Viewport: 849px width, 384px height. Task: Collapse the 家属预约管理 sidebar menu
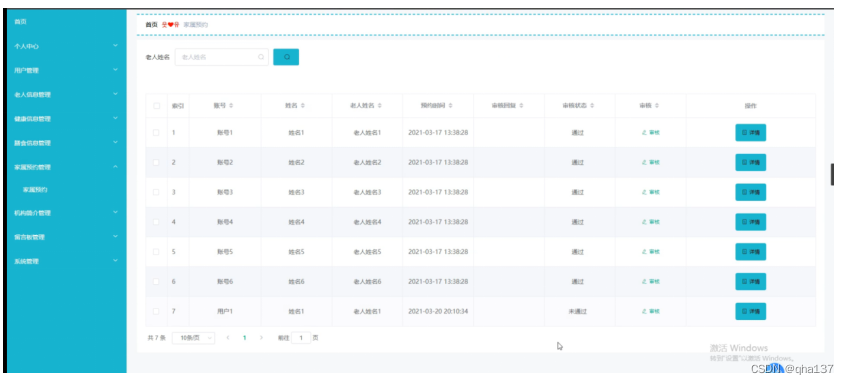(66, 167)
